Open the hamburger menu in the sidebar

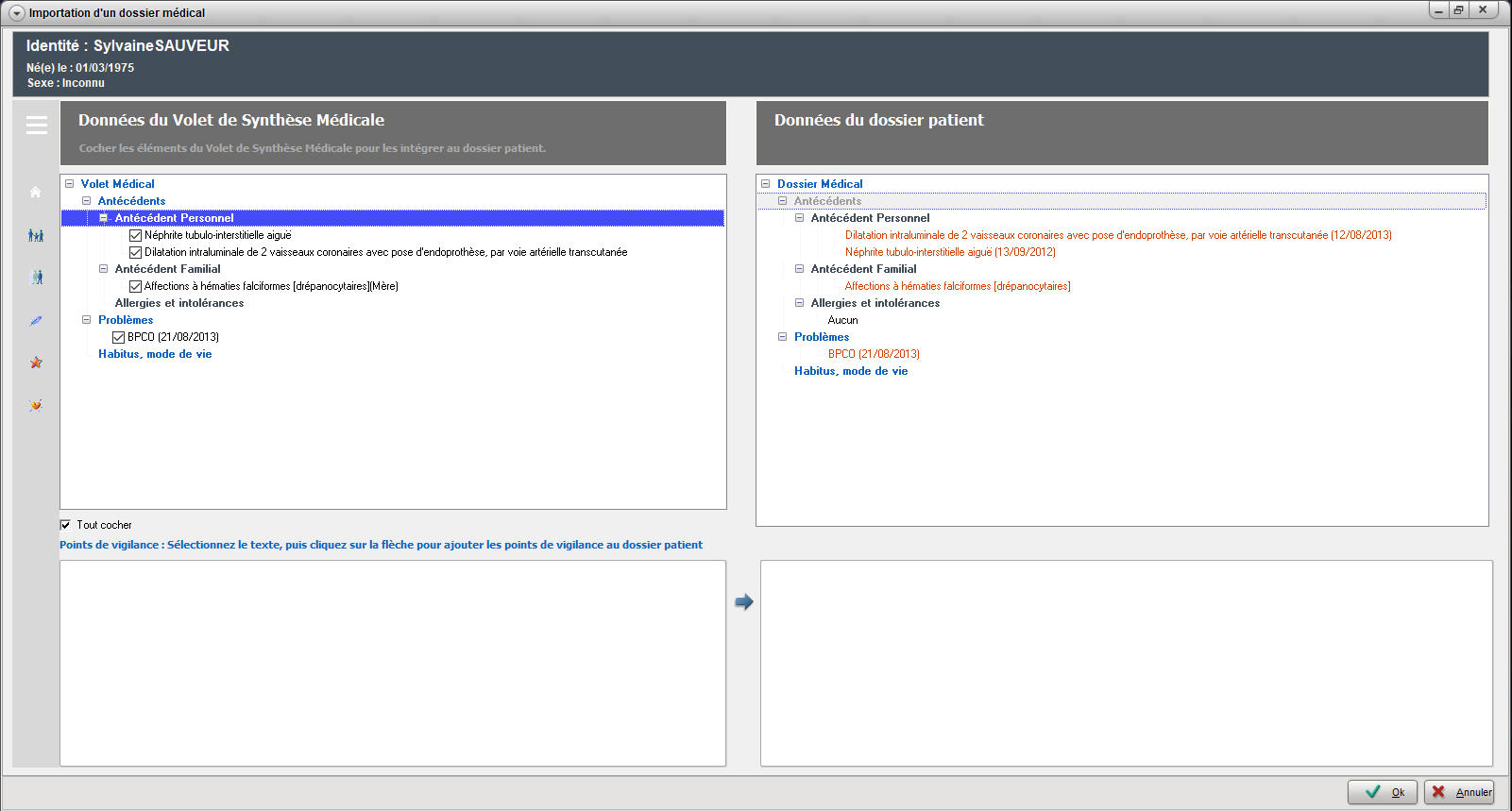37,125
